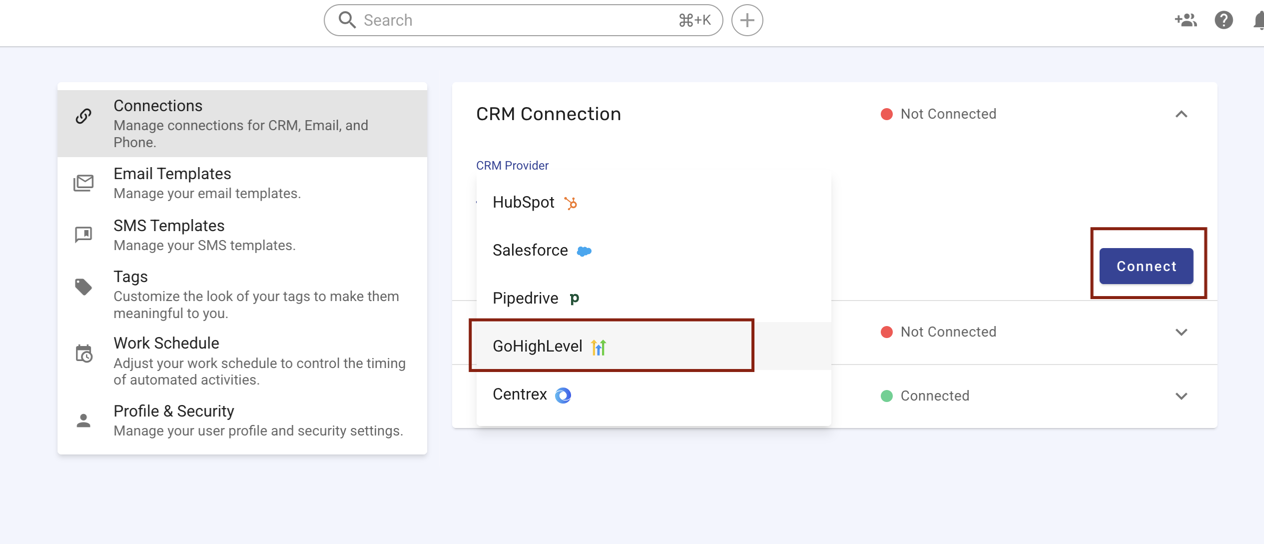This screenshot has width=1265, height=544.
Task: Pick Centrex from the provider list
Action: [654, 394]
